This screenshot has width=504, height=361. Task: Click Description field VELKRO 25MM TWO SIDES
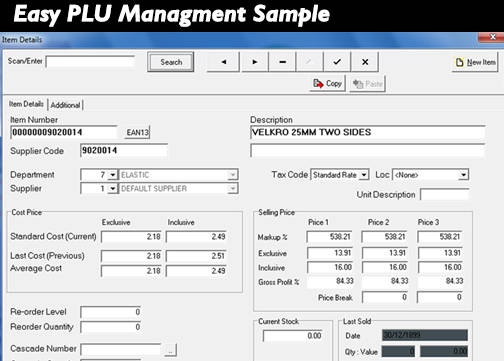coord(367,132)
